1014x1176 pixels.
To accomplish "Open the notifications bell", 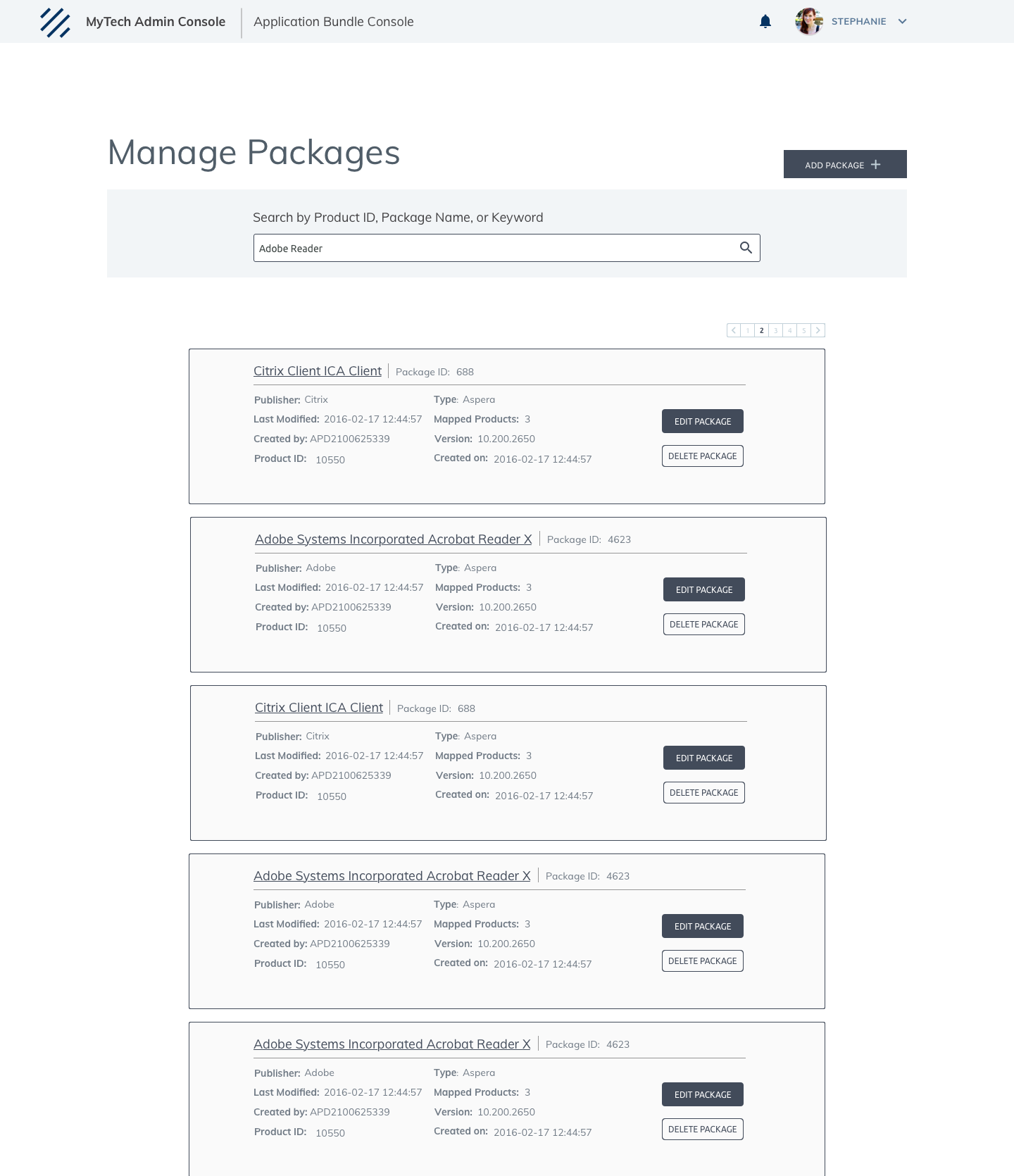I will [x=765, y=22].
